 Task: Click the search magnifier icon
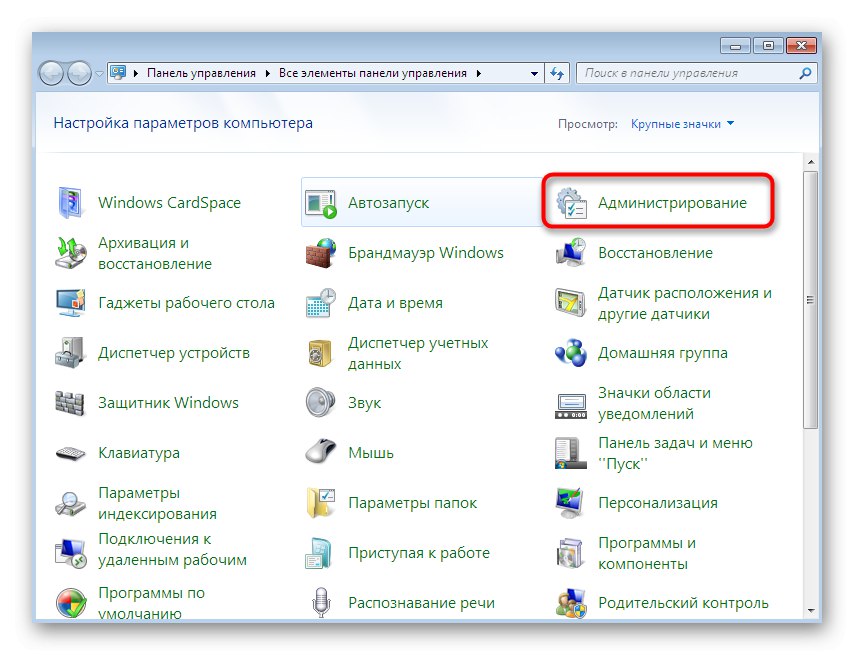pyautogui.click(x=805, y=74)
